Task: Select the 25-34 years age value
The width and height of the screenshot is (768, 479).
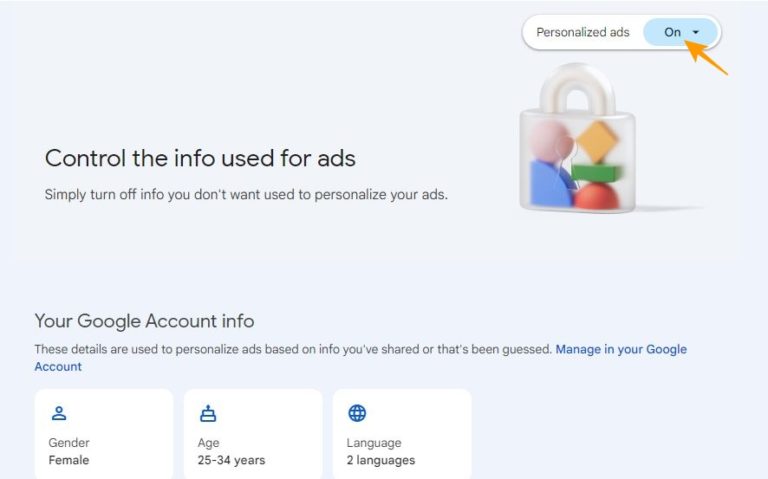Action: tap(231, 460)
